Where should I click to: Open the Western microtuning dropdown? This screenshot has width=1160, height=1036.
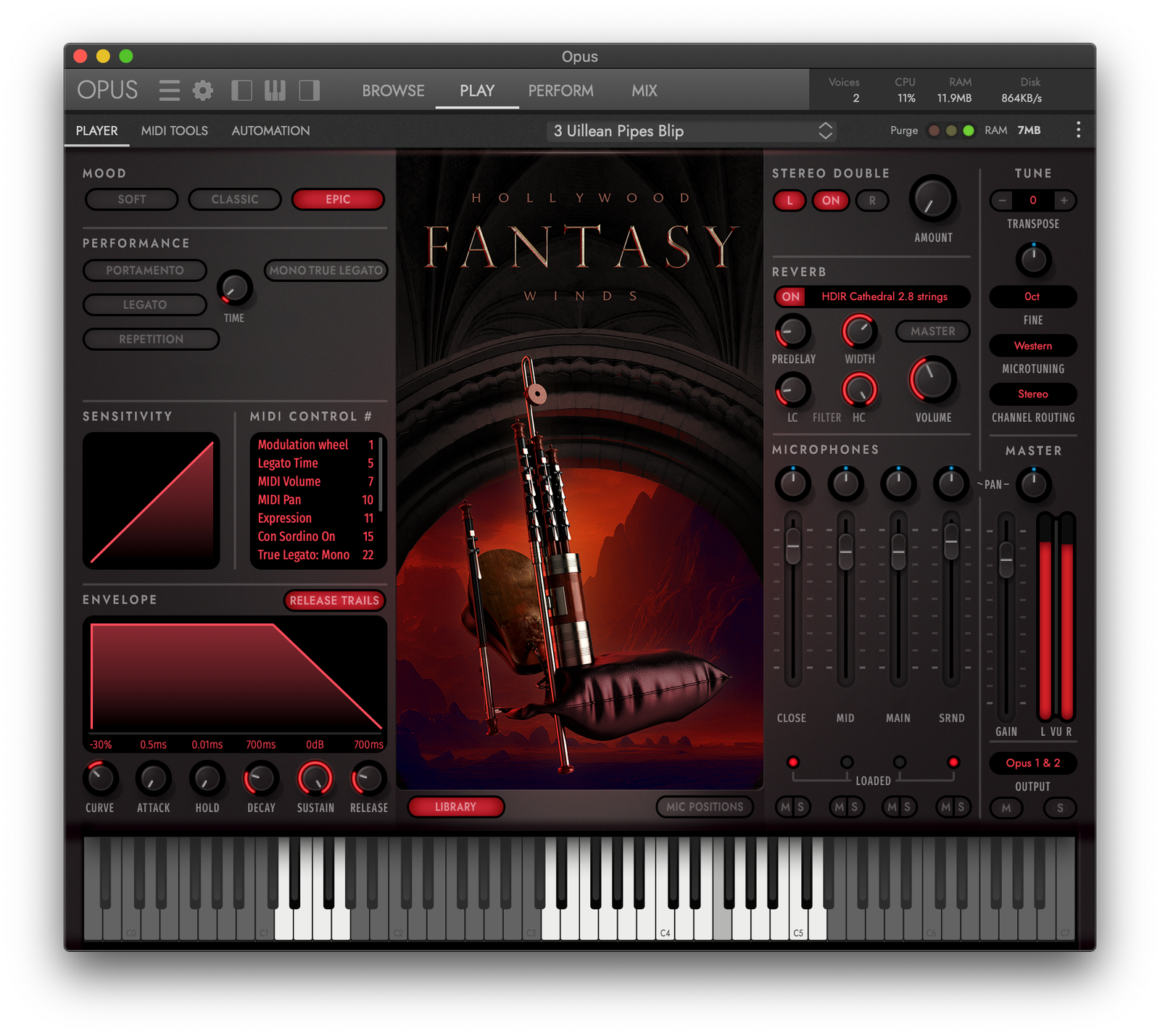(1032, 346)
